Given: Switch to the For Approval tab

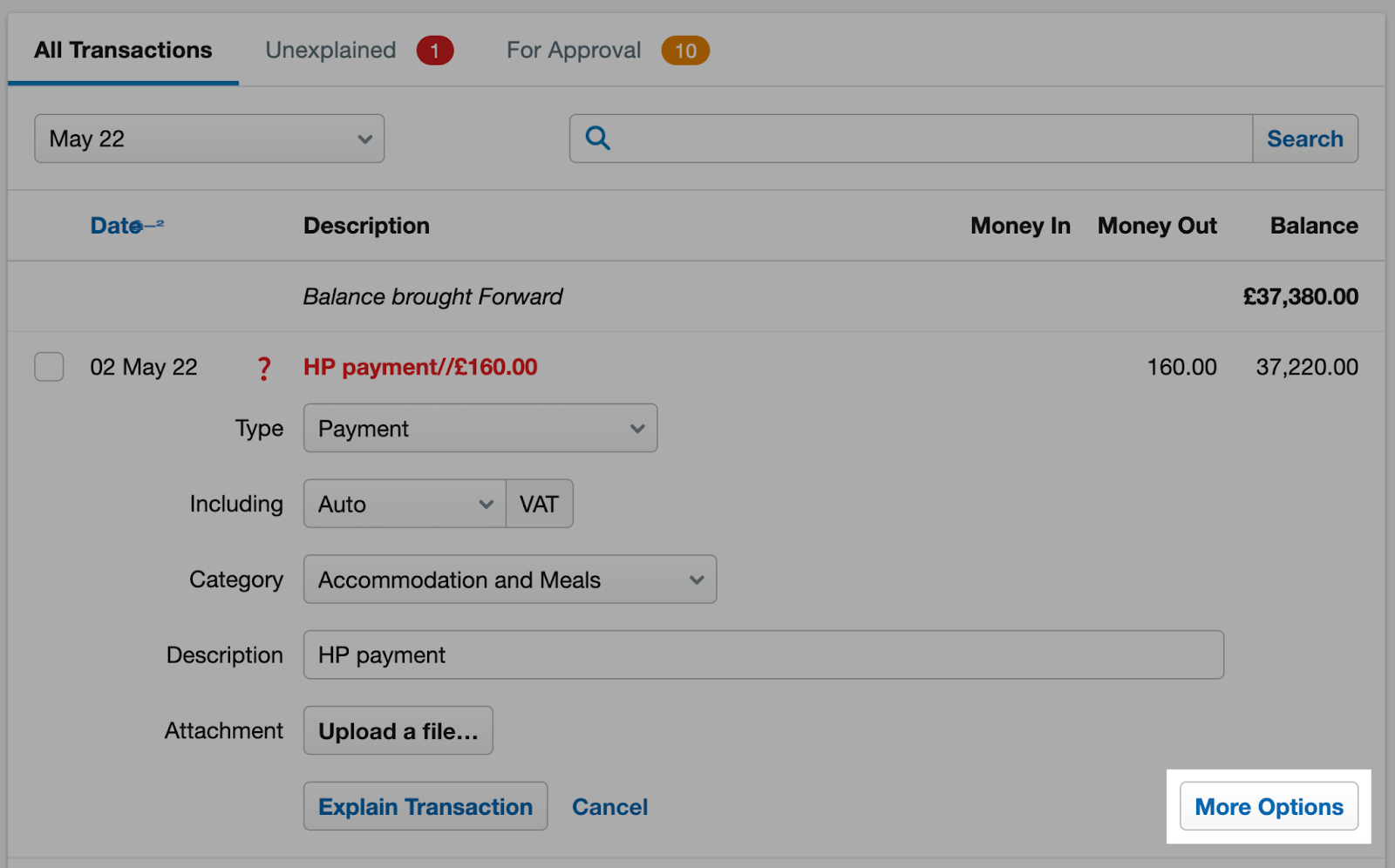Looking at the screenshot, I should 572,50.
